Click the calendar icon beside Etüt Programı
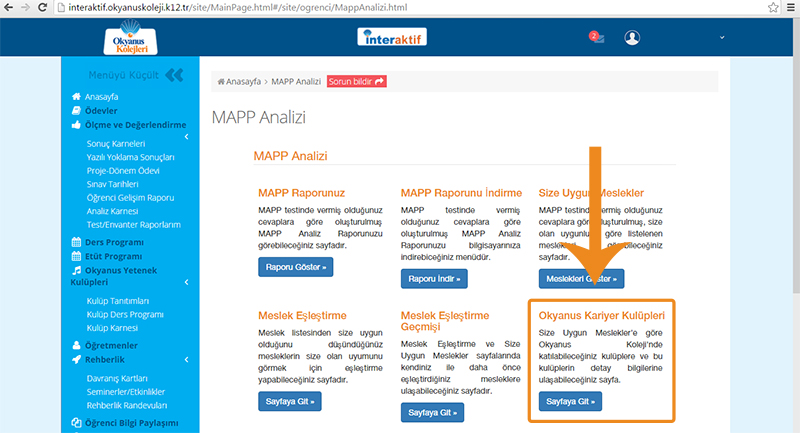 tap(76, 256)
